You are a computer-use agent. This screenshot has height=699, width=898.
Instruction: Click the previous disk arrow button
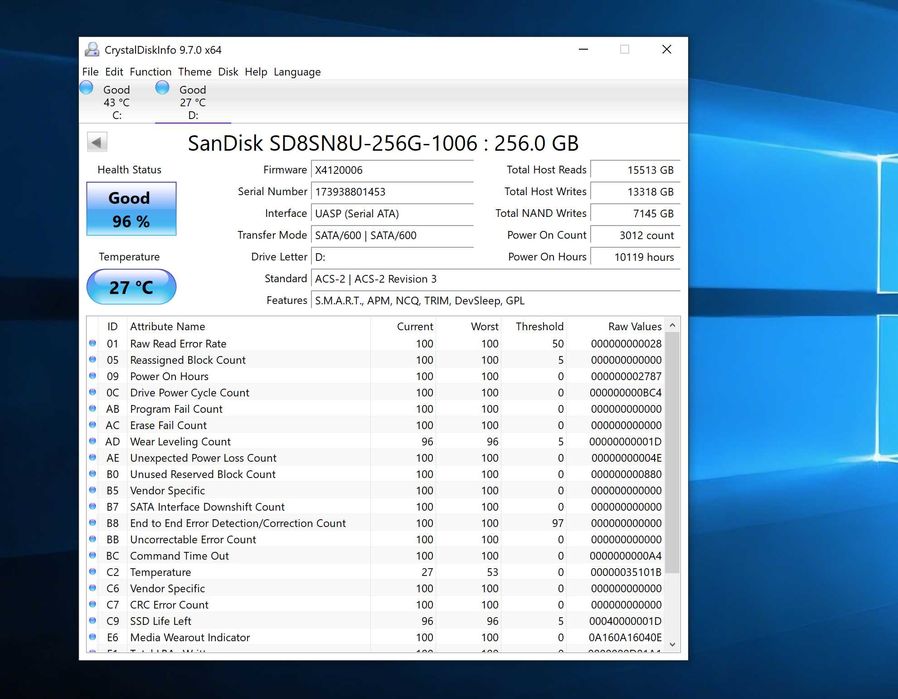coord(97,143)
